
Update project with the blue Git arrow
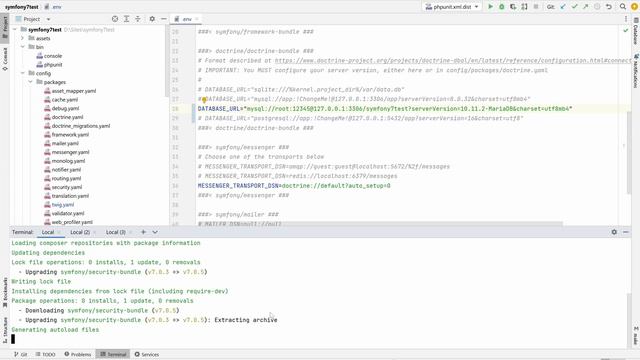point(563,7)
